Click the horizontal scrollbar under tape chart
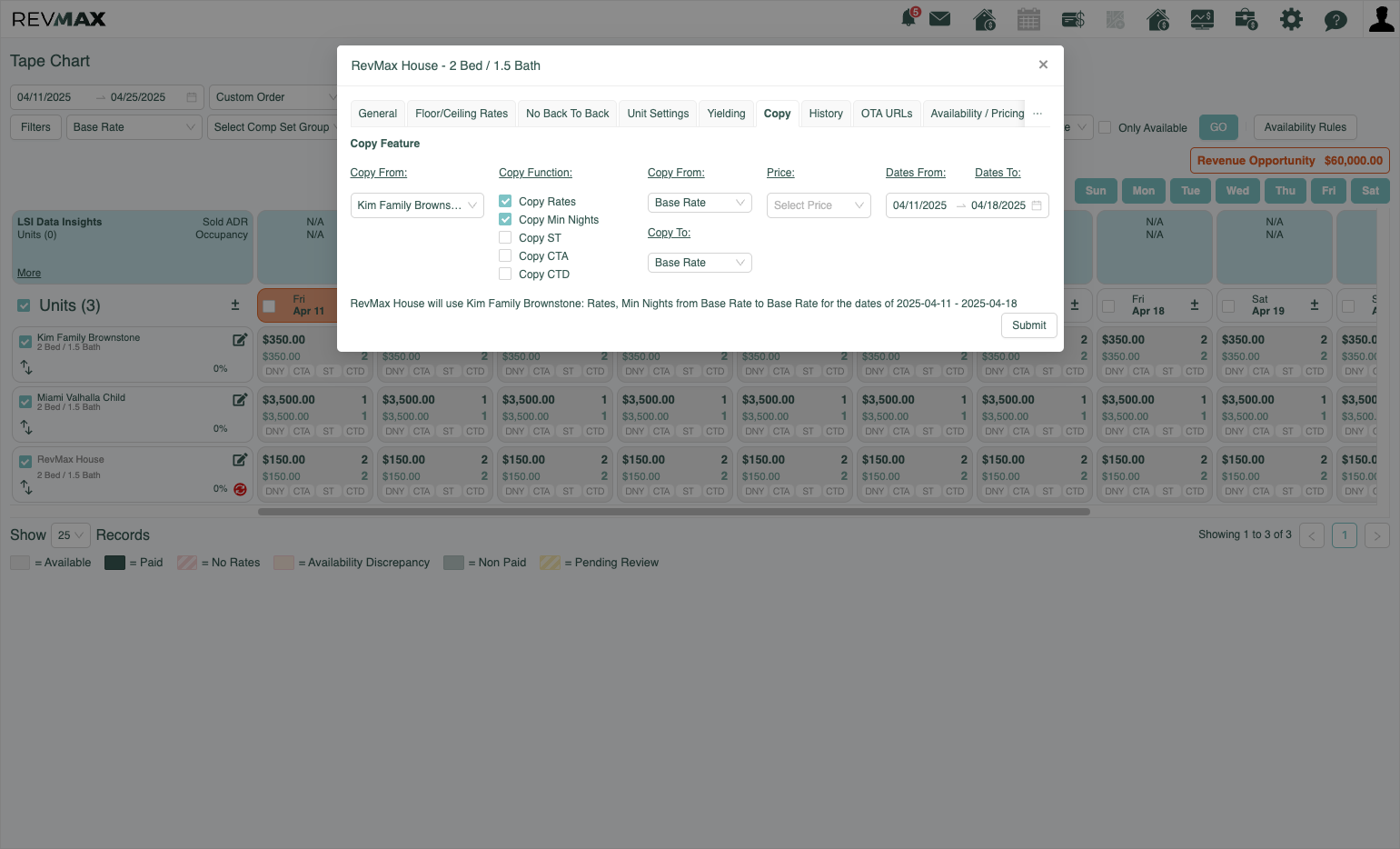The height and width of the screenshot is (849, 1400). pyautogui.click(x=674, y=512)
